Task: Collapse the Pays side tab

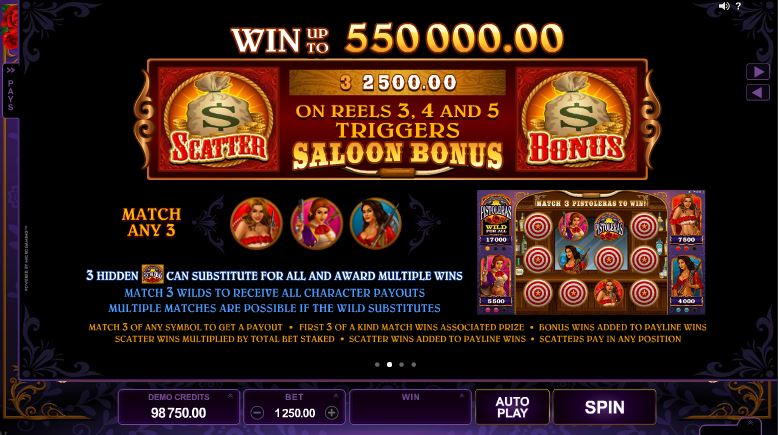Action: 10,90
